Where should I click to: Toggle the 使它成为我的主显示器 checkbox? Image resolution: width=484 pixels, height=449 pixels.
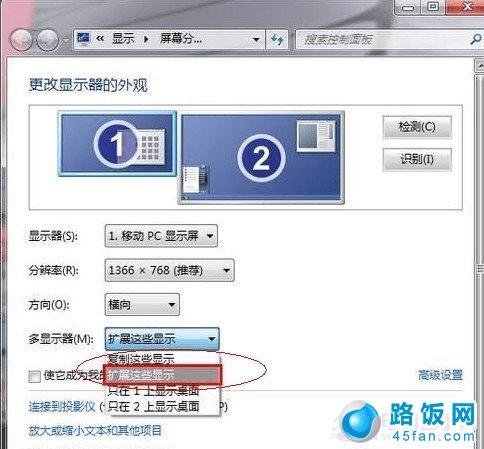click(x=35, y=377)
